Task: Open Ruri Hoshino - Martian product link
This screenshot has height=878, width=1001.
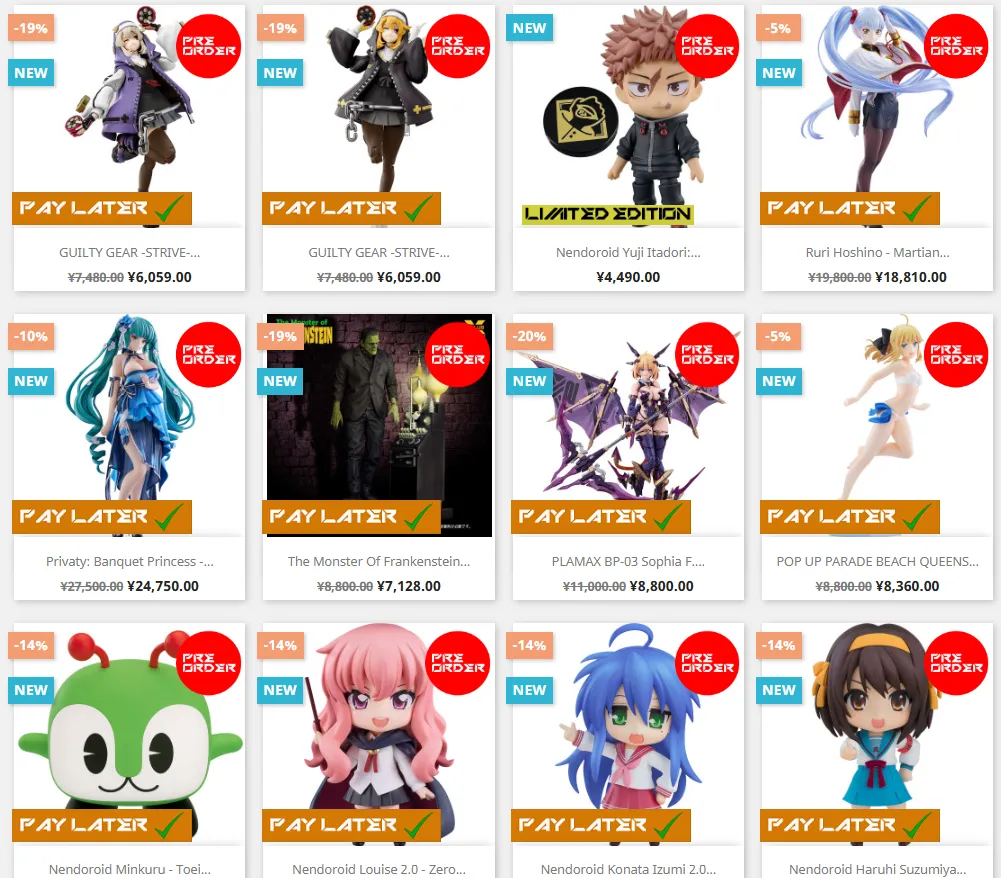Action: 877,252
